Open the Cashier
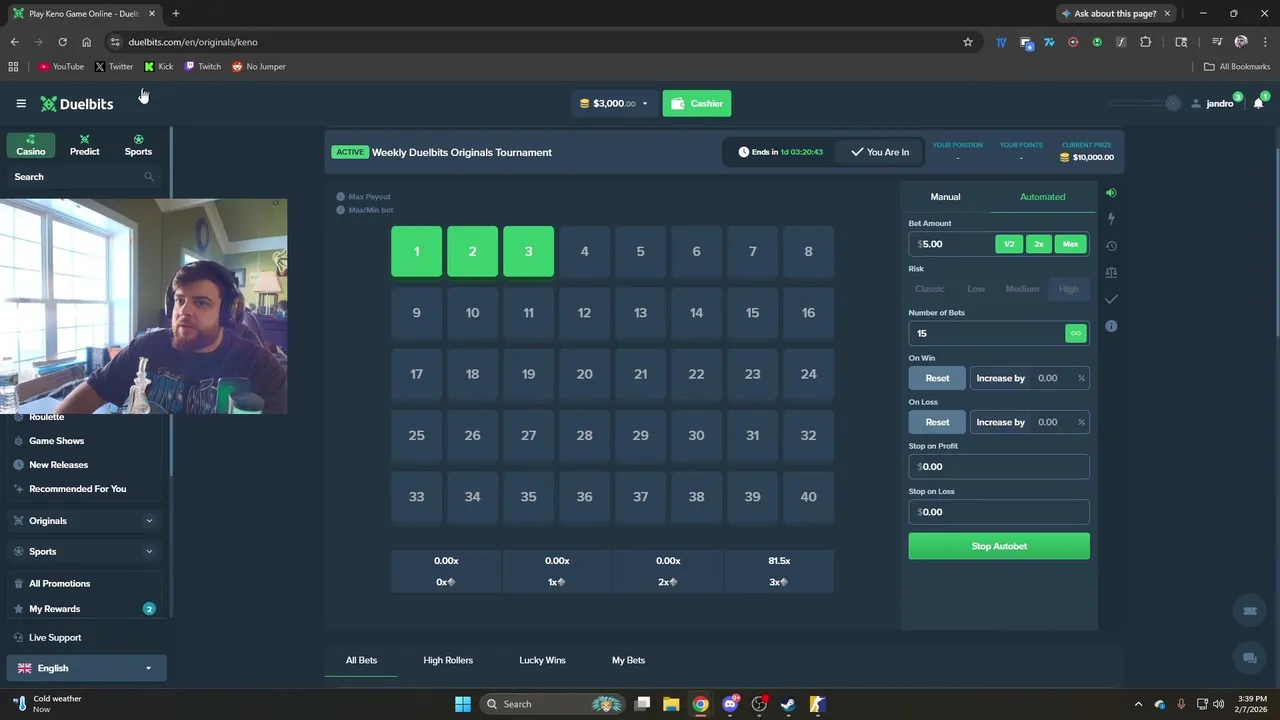 (x=696, y=104)
